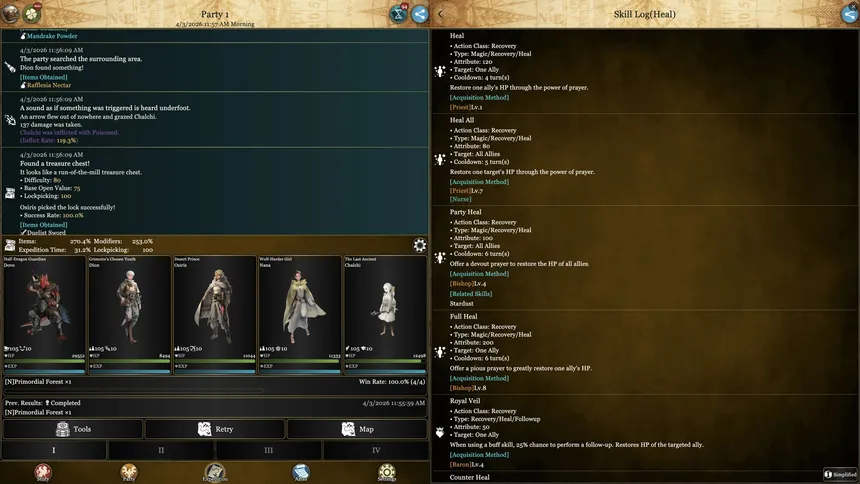Click the Heal All skill icon

[x=439, y=158]
